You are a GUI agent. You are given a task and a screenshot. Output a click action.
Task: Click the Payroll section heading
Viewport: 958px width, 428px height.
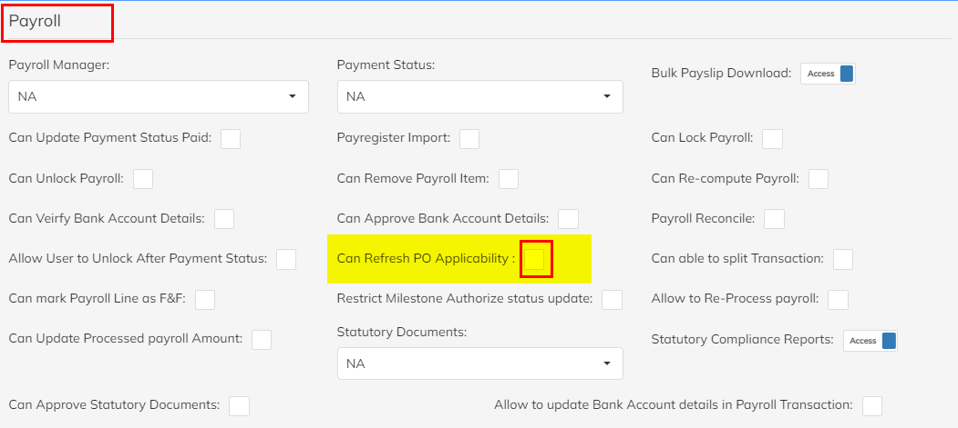point(35,21)
